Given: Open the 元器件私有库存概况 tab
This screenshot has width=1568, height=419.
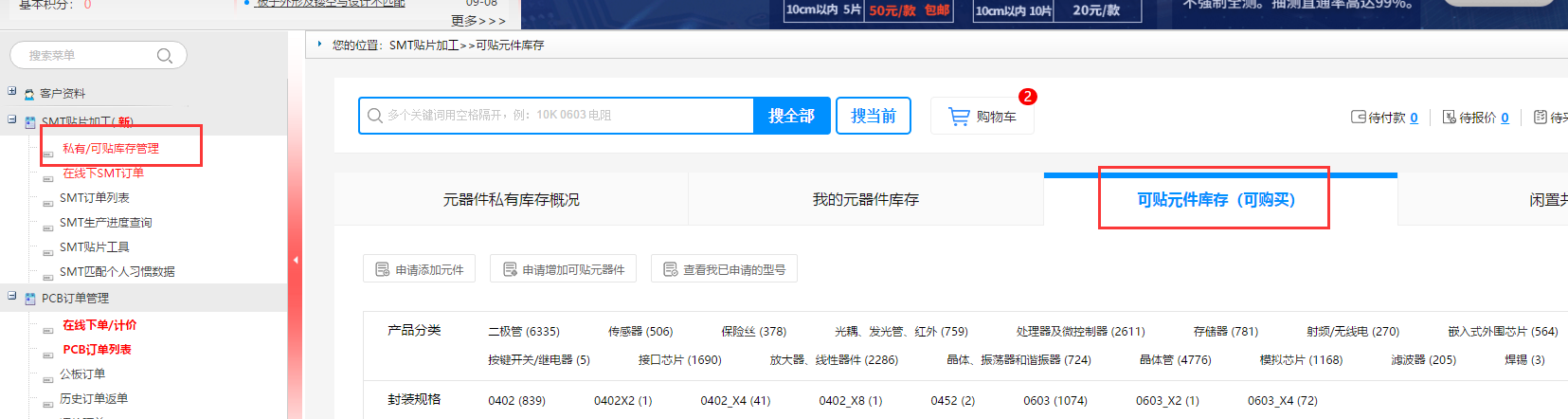Looking at the screenshot, I should click(511, 200).
